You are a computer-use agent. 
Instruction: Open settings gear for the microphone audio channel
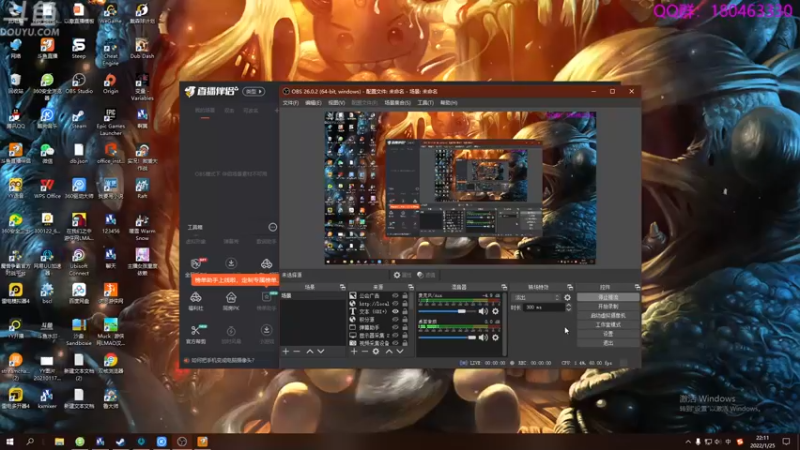[495, 311]
